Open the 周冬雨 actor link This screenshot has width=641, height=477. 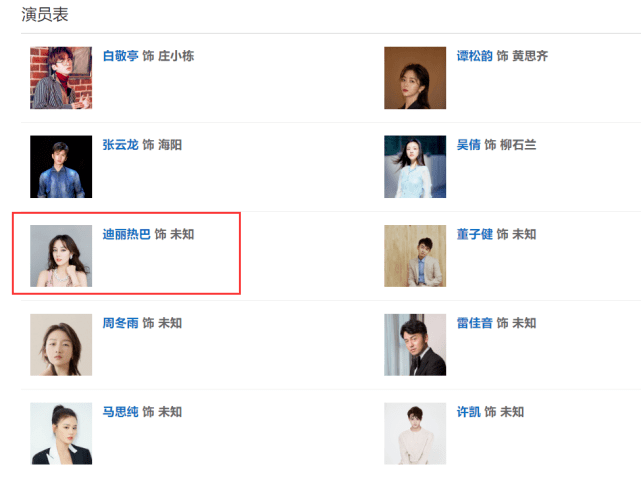click(x=120, y=323)
